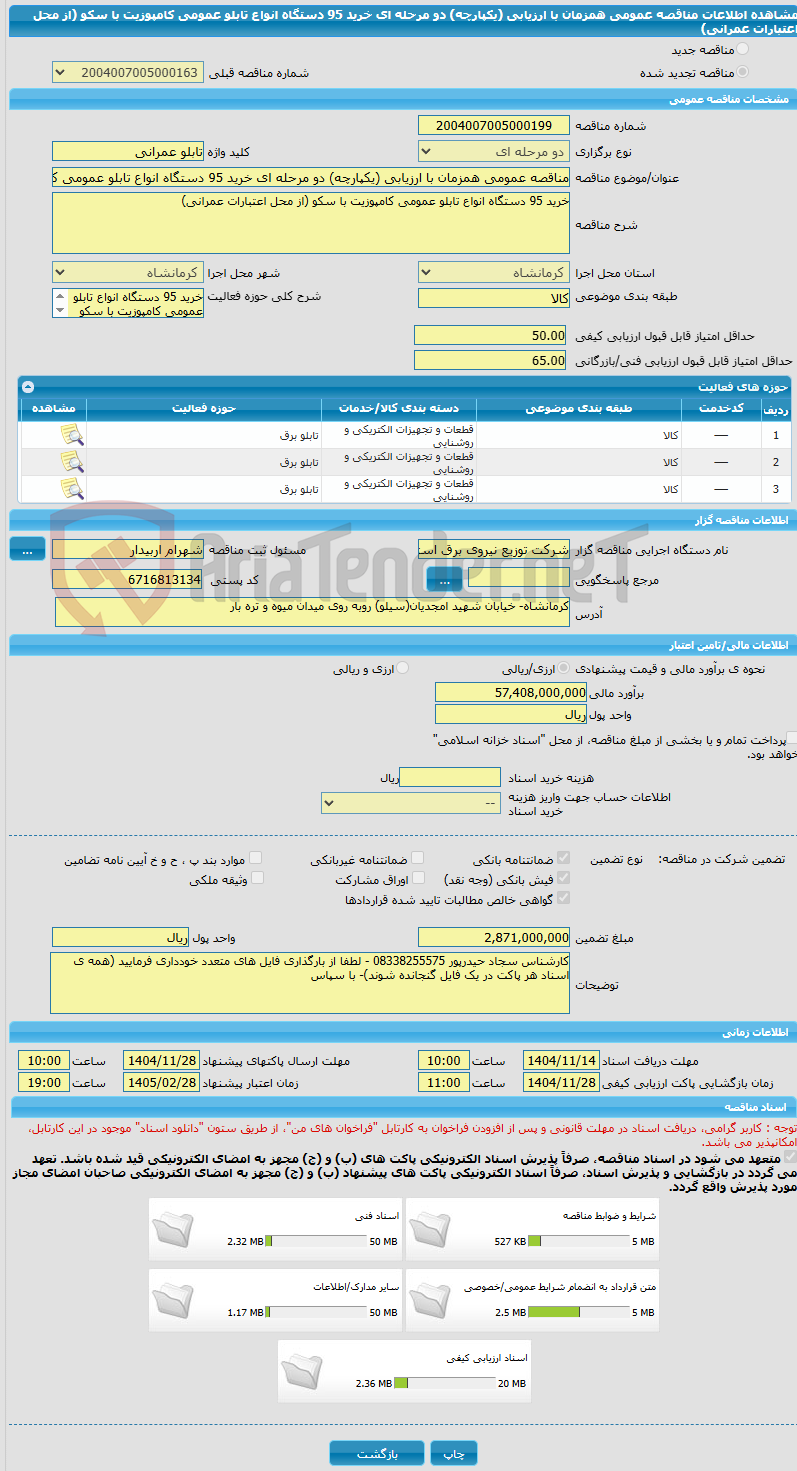Click minimum technical score field 65.00

[491, 360]
